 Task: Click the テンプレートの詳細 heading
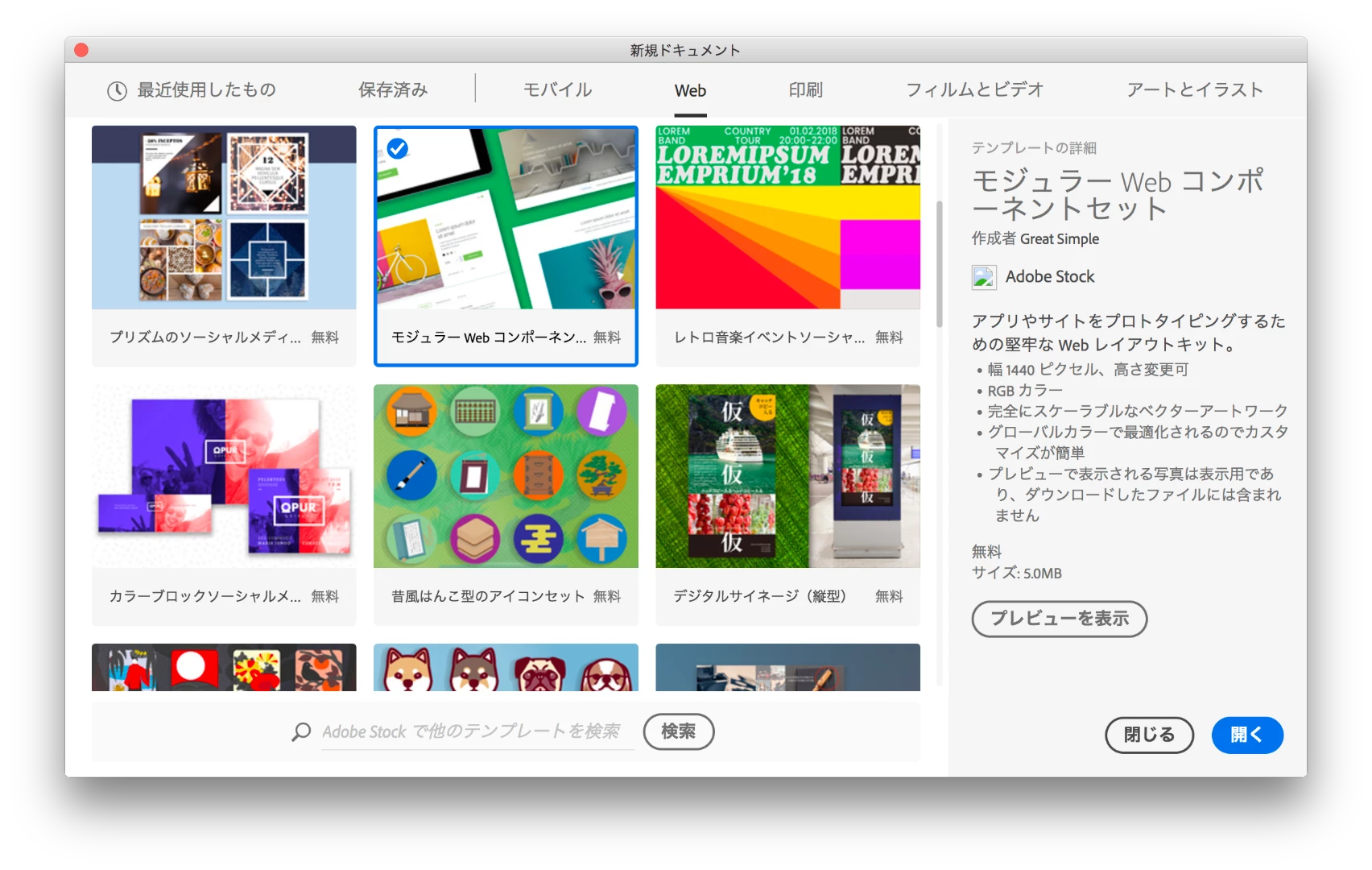pos(1034,148)
